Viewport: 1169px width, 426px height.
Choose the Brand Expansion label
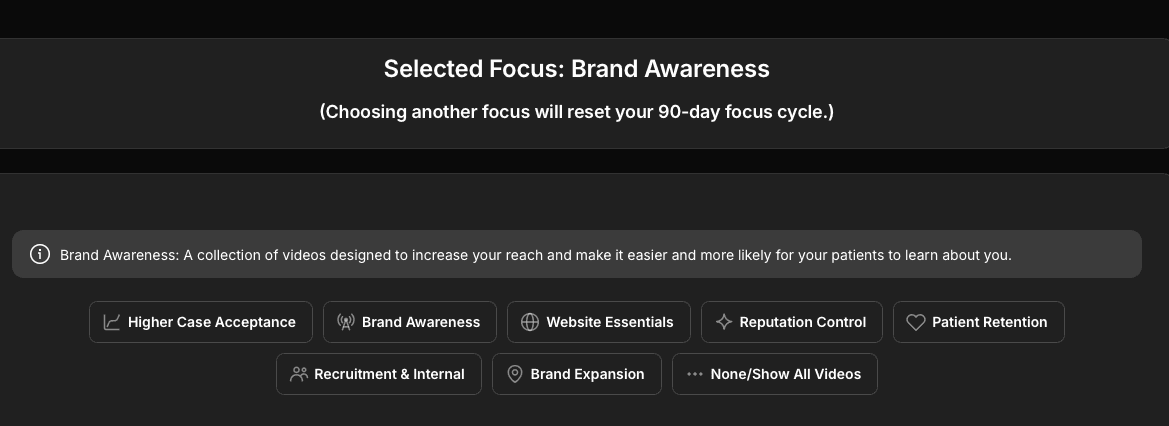pyautogui.click(x=587, y=374)
